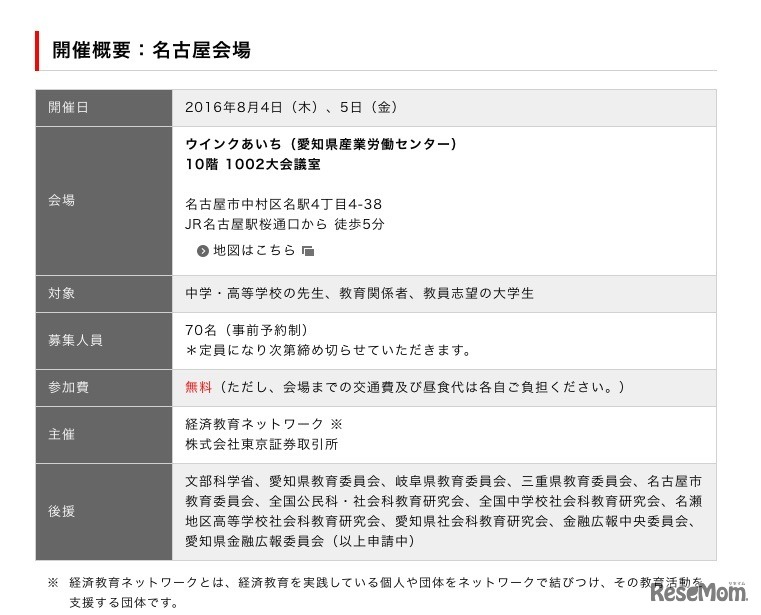761x615 pixels.
Task: Click the footnote line 支援する団体です。
Action: coord(124,603)
